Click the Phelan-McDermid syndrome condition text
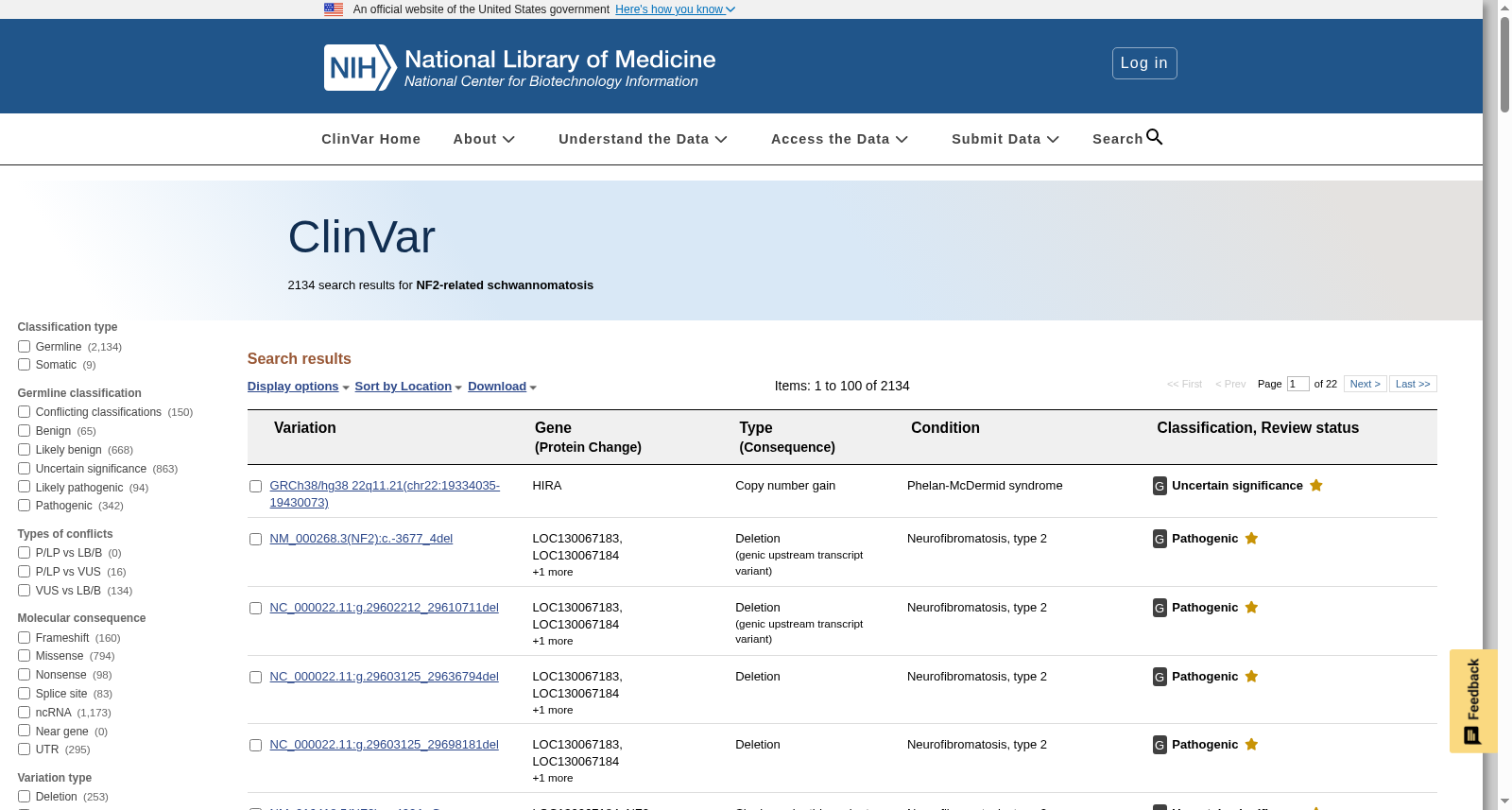Image resolution: width=1512 pixels, height=810 pixels. (985, 486)
